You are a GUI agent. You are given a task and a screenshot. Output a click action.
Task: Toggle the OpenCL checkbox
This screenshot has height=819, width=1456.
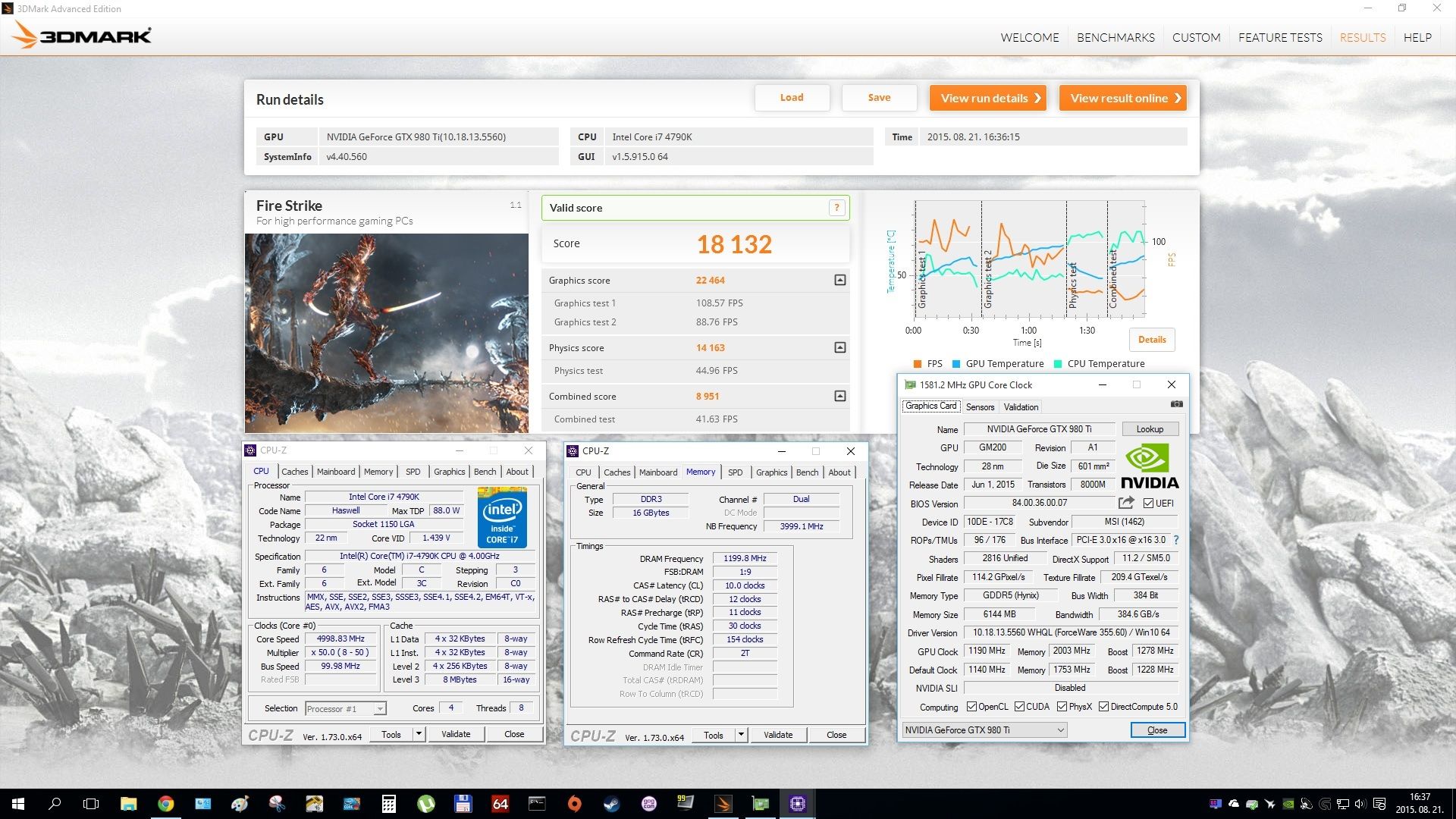pyautogui.click(x=971, y=707)
